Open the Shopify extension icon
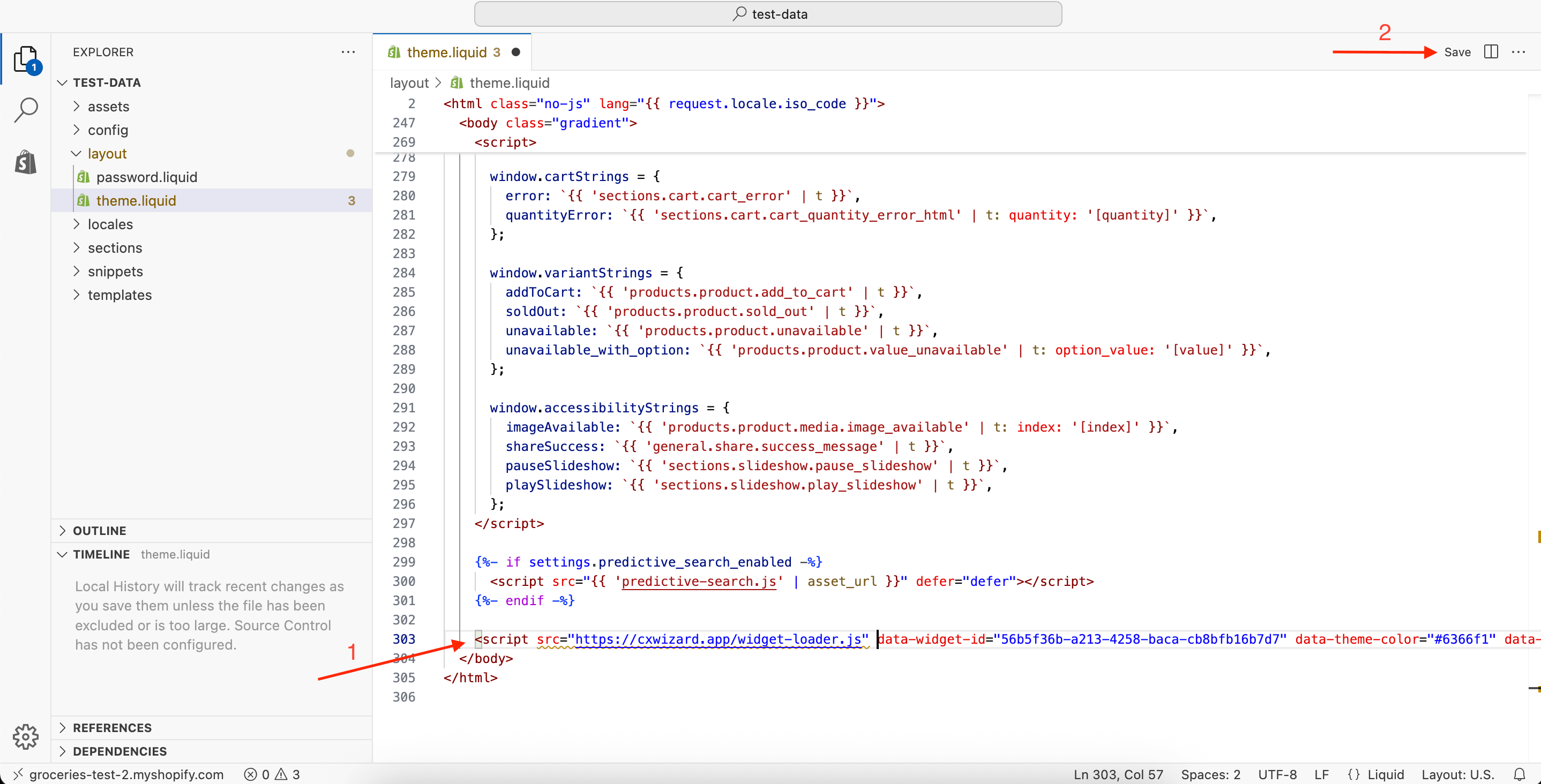1541x784 pixels. click(x=26, y=162)
